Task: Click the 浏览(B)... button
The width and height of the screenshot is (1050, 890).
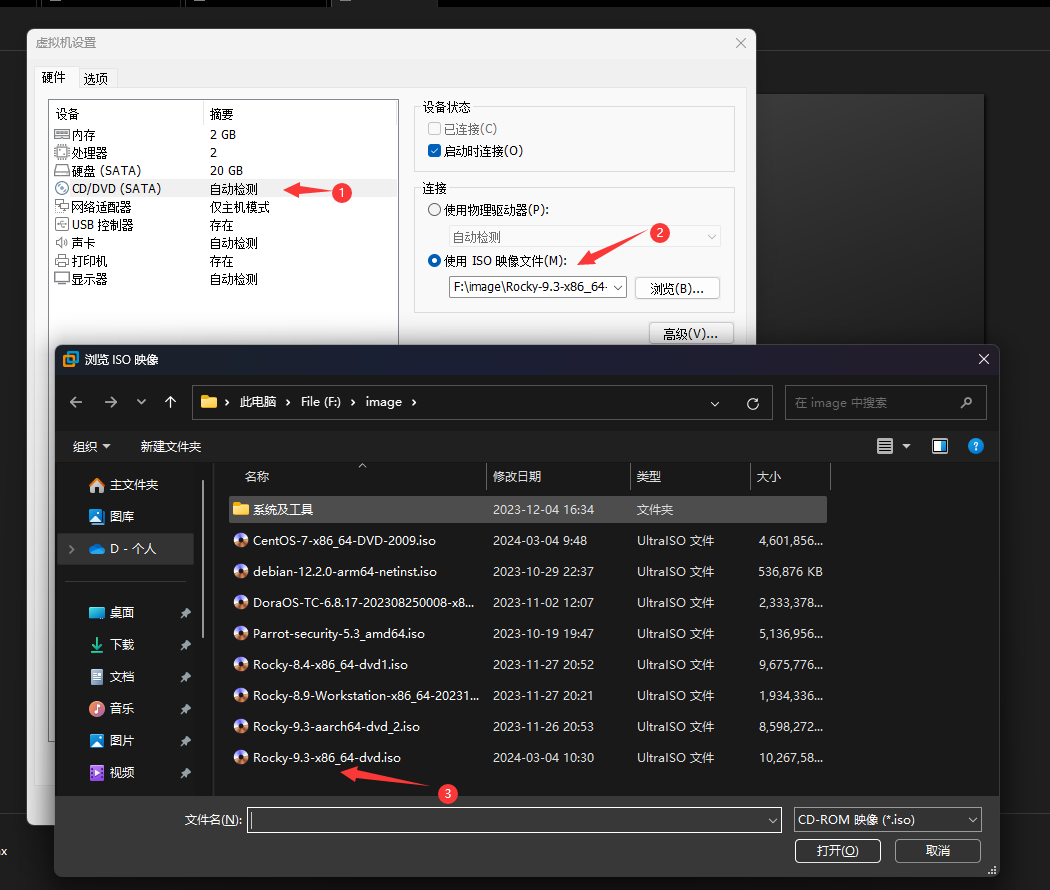Action: click(x=677, y=288)
